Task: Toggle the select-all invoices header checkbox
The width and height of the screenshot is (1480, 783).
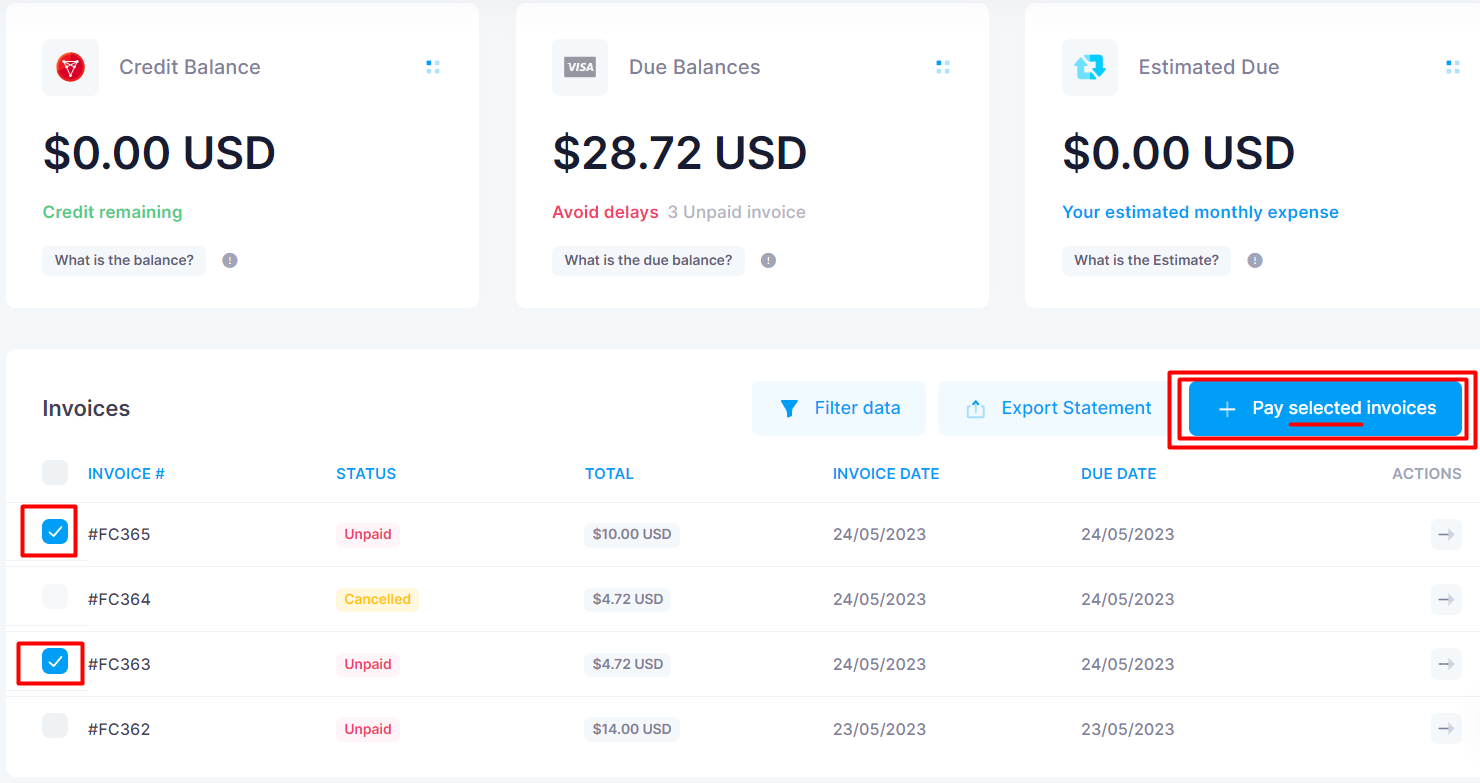Action: [x=55, y=473]
